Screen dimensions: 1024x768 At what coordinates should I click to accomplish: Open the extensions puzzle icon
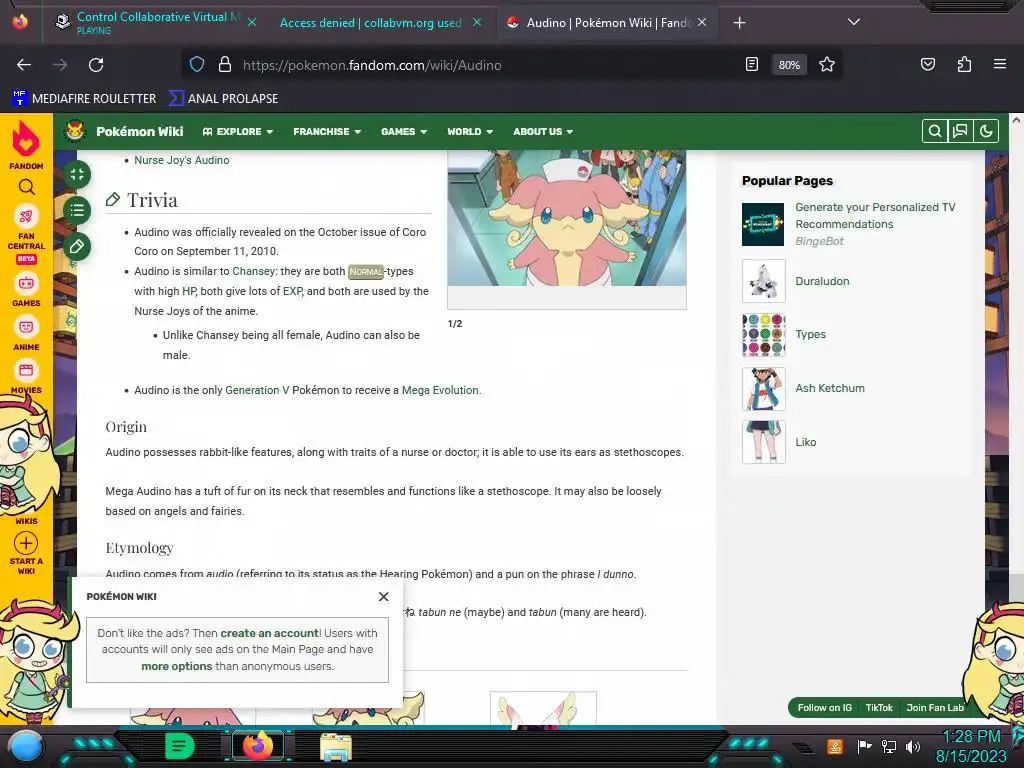click(x=964, y=65)
